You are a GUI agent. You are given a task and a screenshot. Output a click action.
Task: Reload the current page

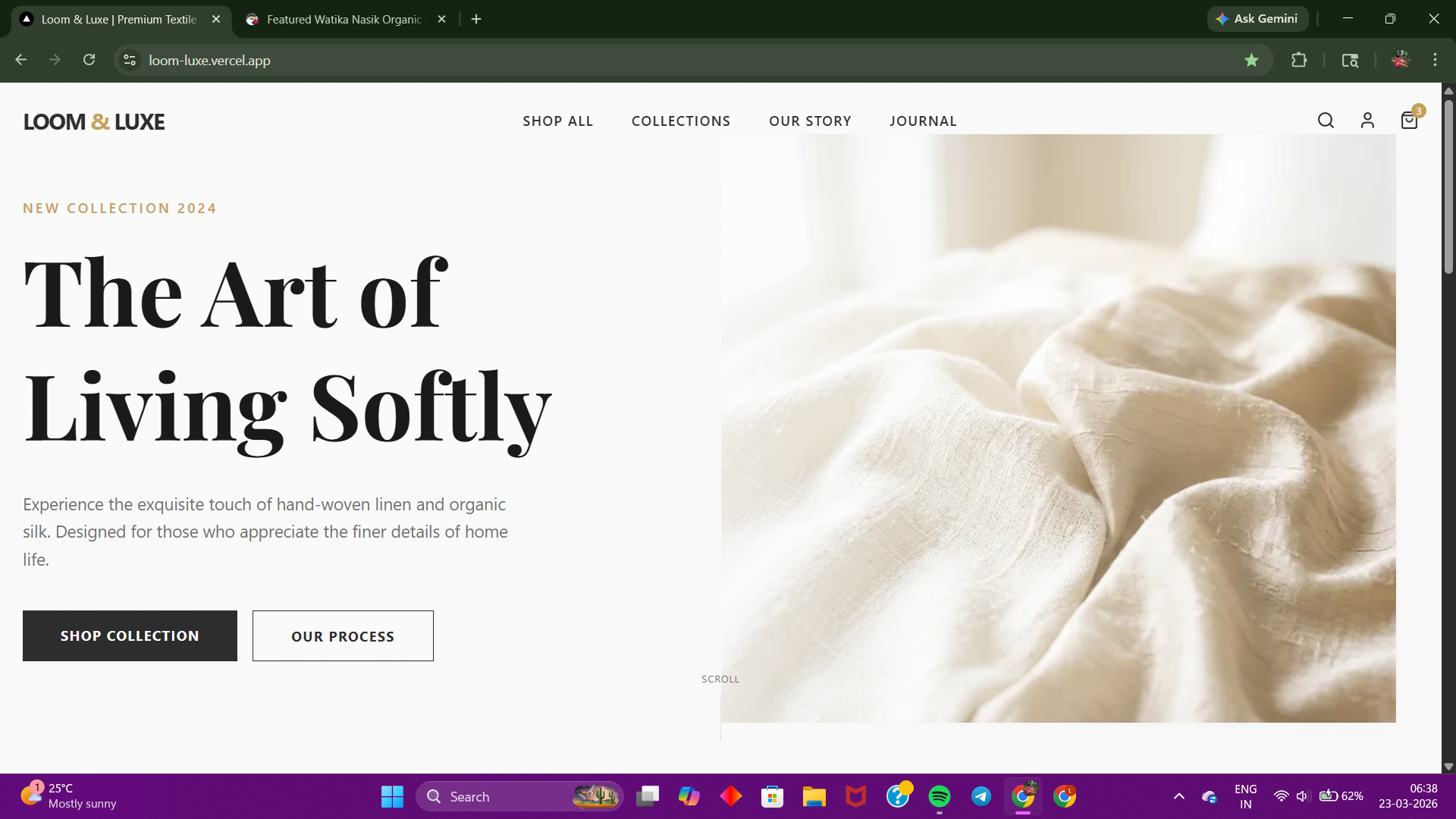coord(89,60)
